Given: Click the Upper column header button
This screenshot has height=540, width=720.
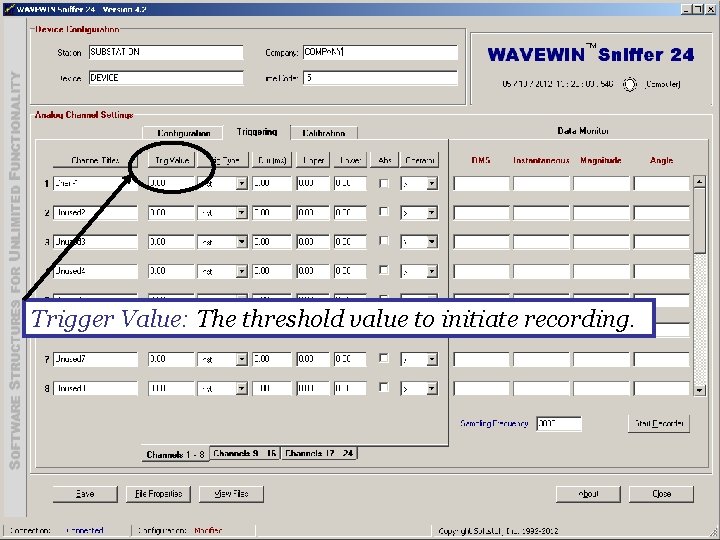Looking at the screenshot, I should (313, 160).
